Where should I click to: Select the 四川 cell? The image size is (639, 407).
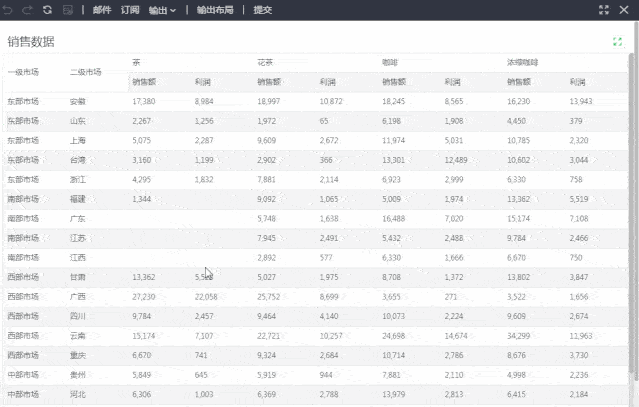[x=77, y=316]
